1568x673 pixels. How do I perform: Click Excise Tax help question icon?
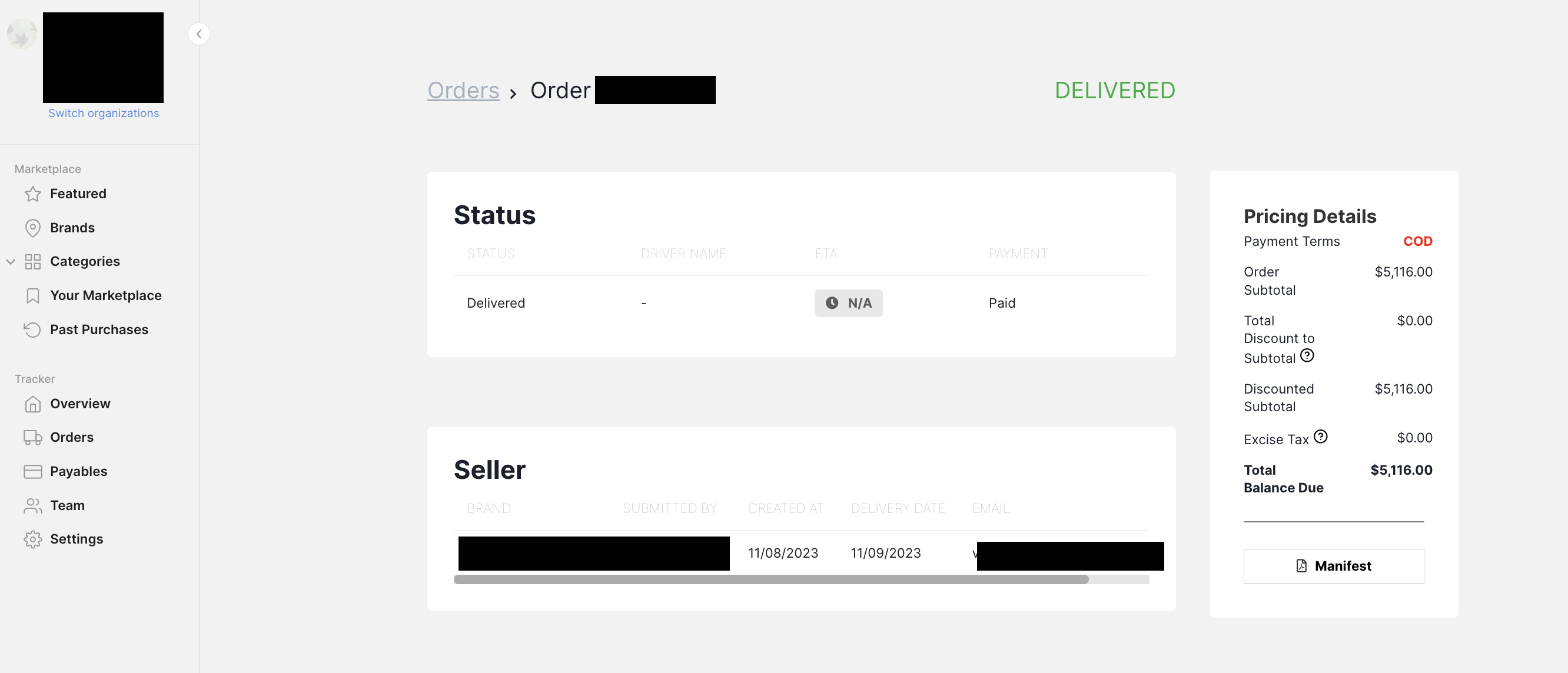click(x=1320, y=437)
